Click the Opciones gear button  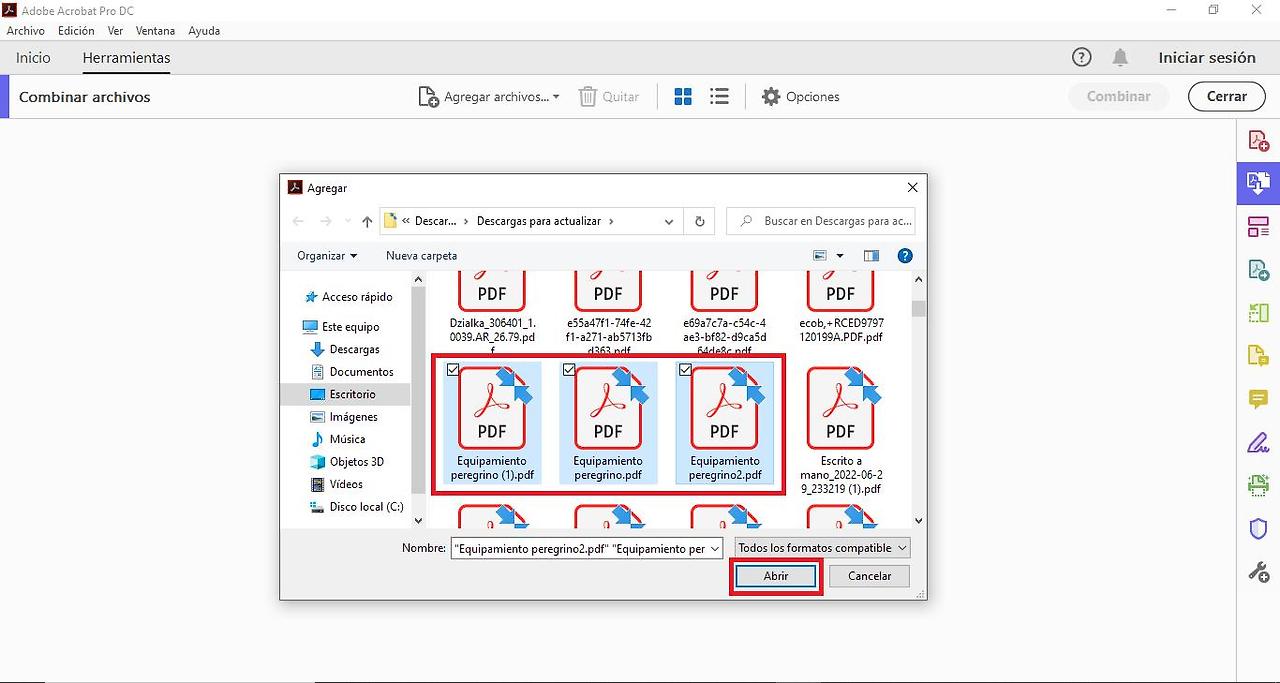tap(800, 97)
